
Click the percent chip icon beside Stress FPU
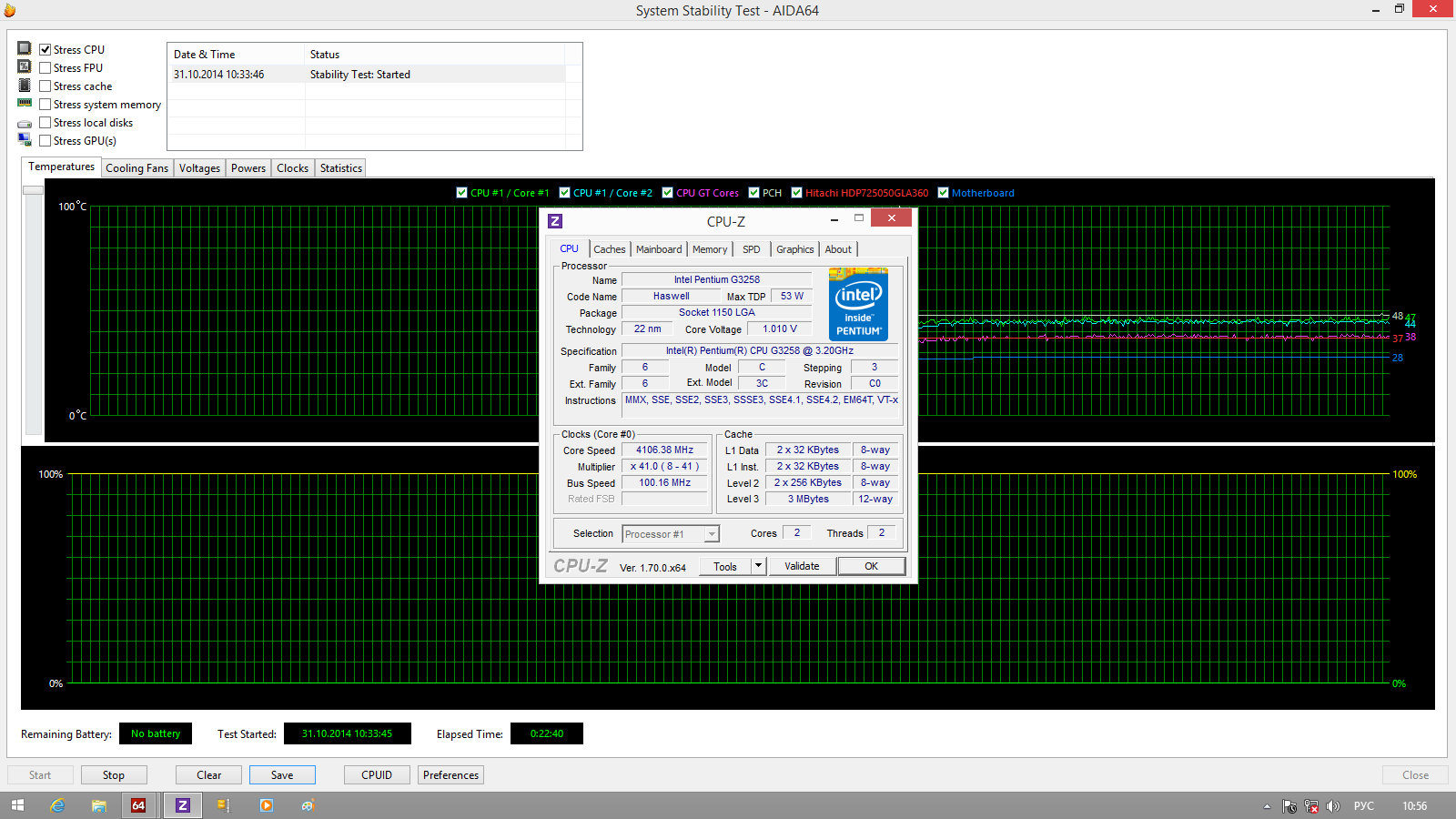click(25, 66)
